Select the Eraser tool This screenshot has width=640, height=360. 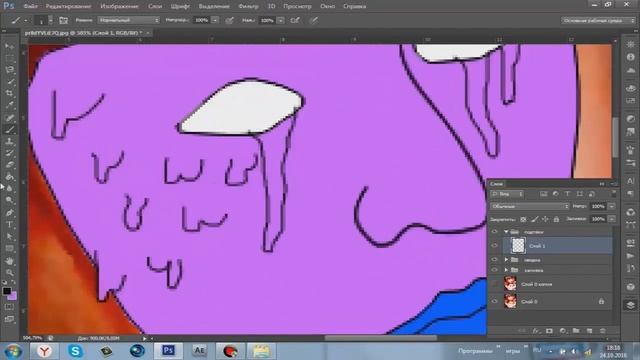pyautogui.click(x=10, y=165)
